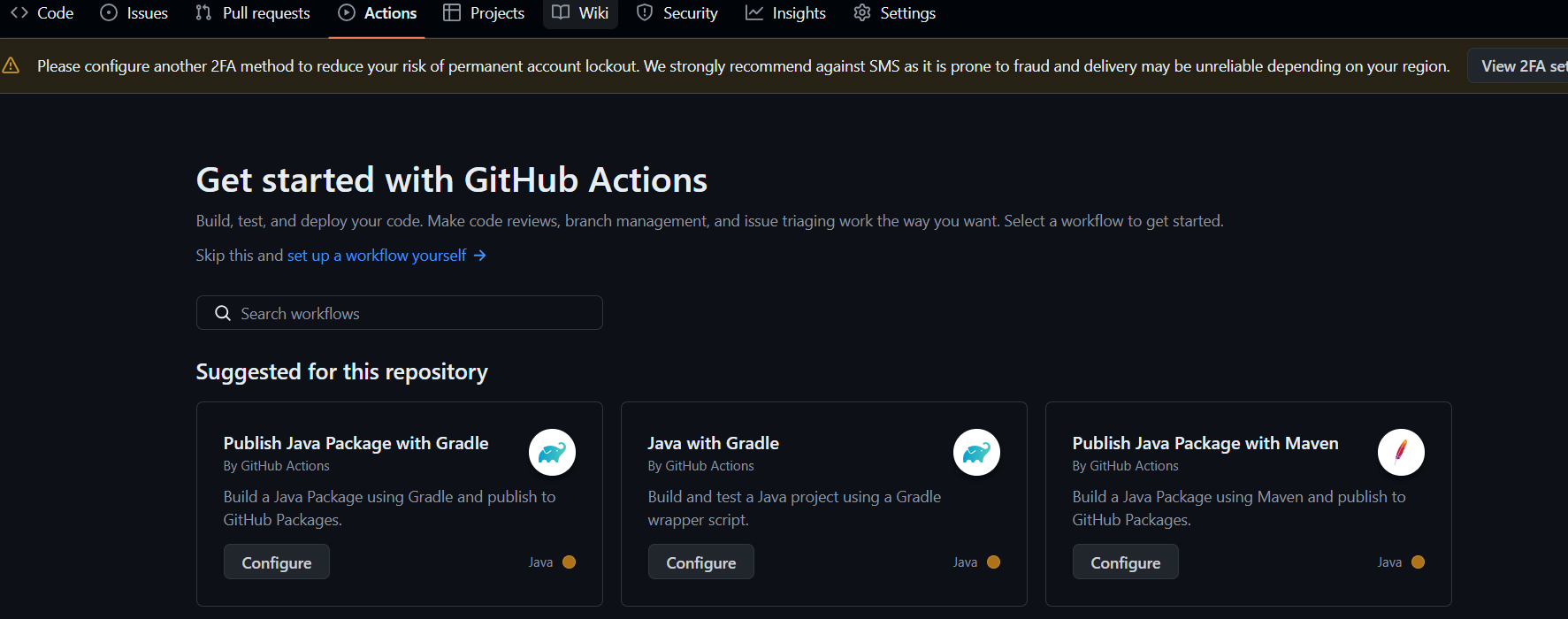
Task: Click 'Suggested for this repository' heading
Action: pos(341,371)
